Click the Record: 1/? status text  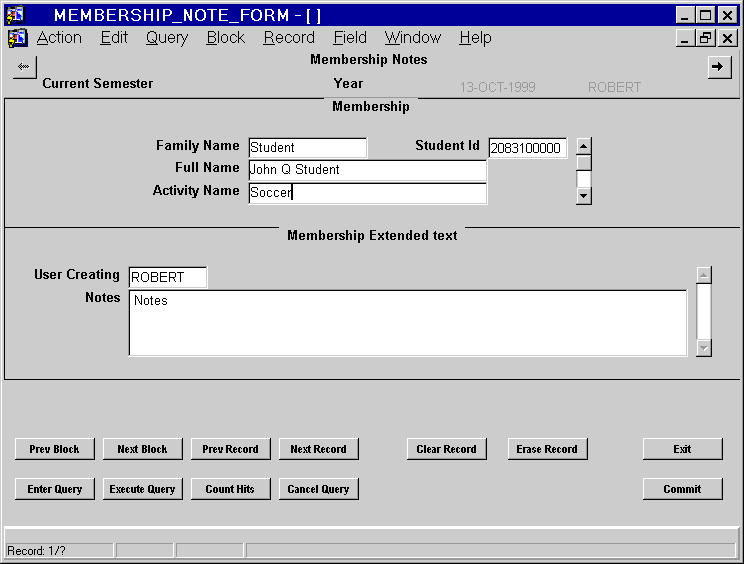point(37,551)
